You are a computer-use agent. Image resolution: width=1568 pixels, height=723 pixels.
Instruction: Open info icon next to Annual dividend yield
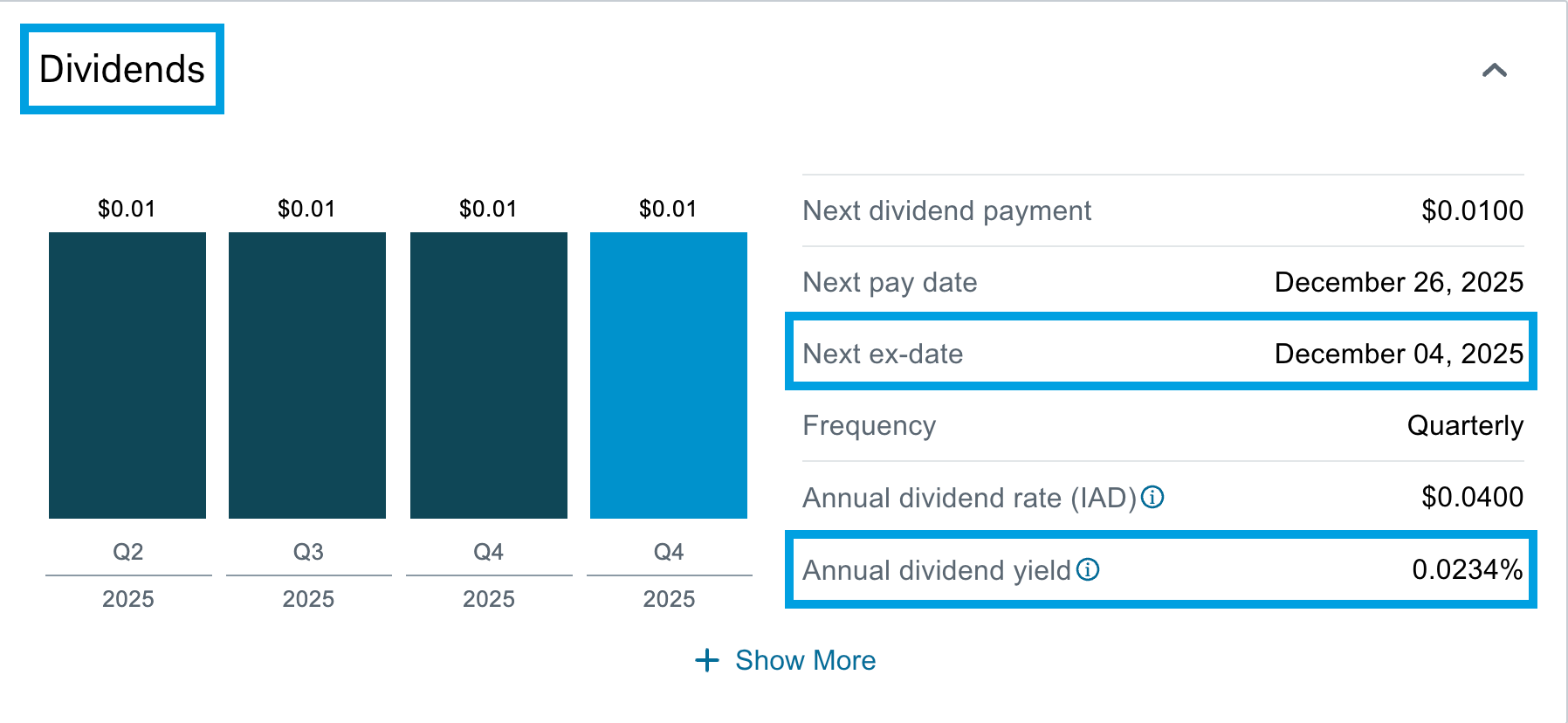tap(1088, 569)
